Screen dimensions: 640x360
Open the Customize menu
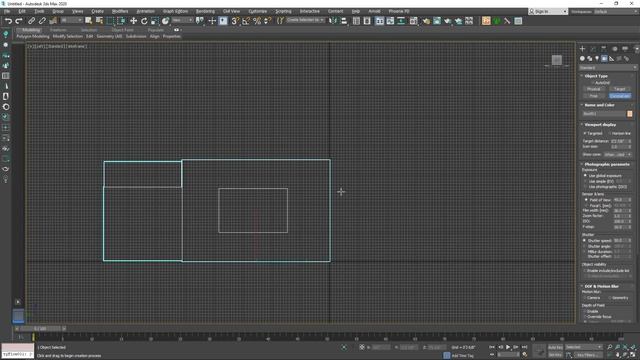[x=258, y=11]
